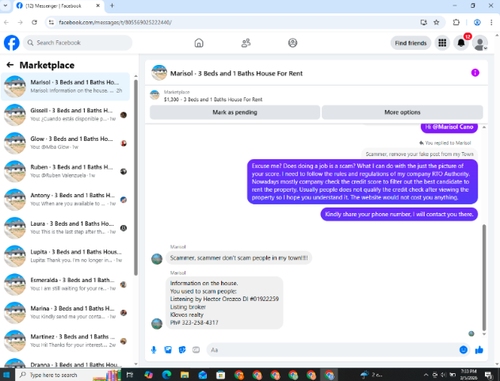Open the Friends icon in top navigation

coord(246,43)
